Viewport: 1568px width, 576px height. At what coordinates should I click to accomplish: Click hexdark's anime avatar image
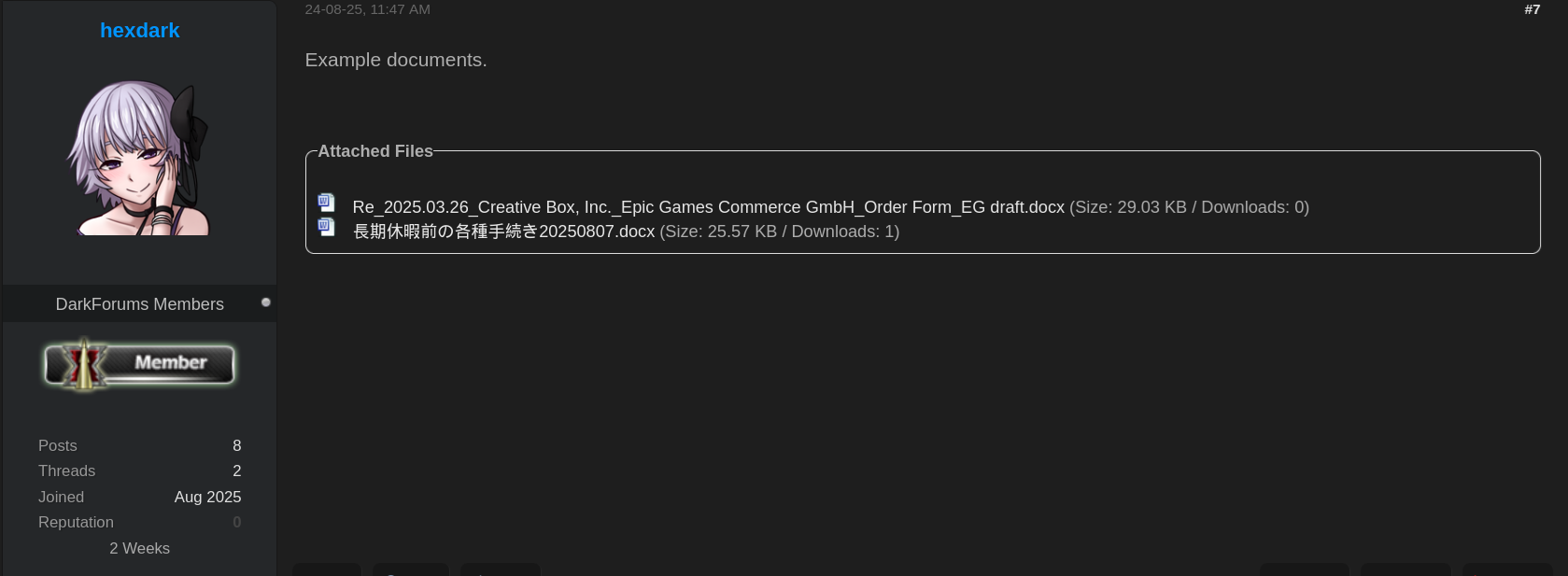click(x=138, y=157)
